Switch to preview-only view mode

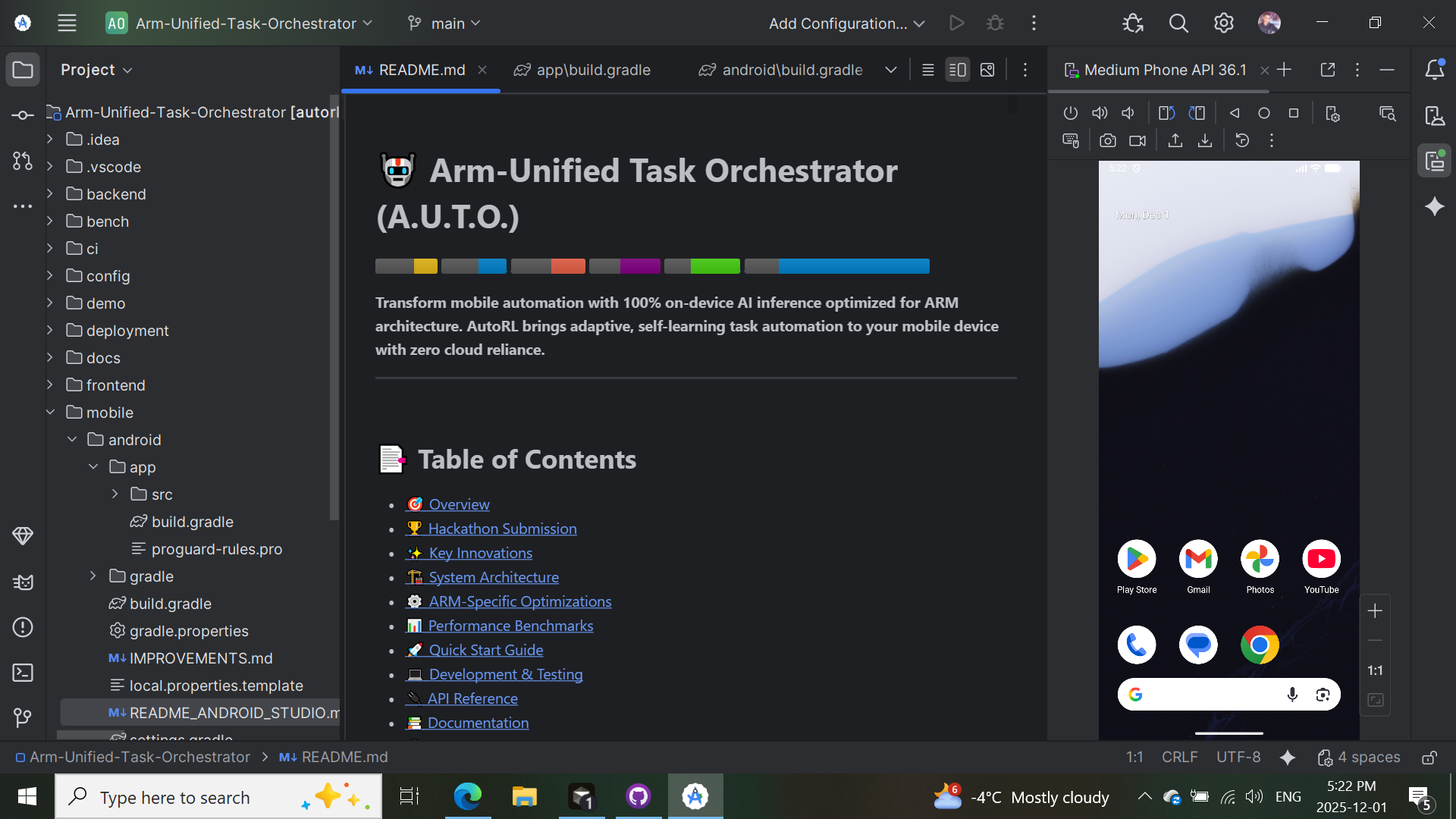pos(987,70)
